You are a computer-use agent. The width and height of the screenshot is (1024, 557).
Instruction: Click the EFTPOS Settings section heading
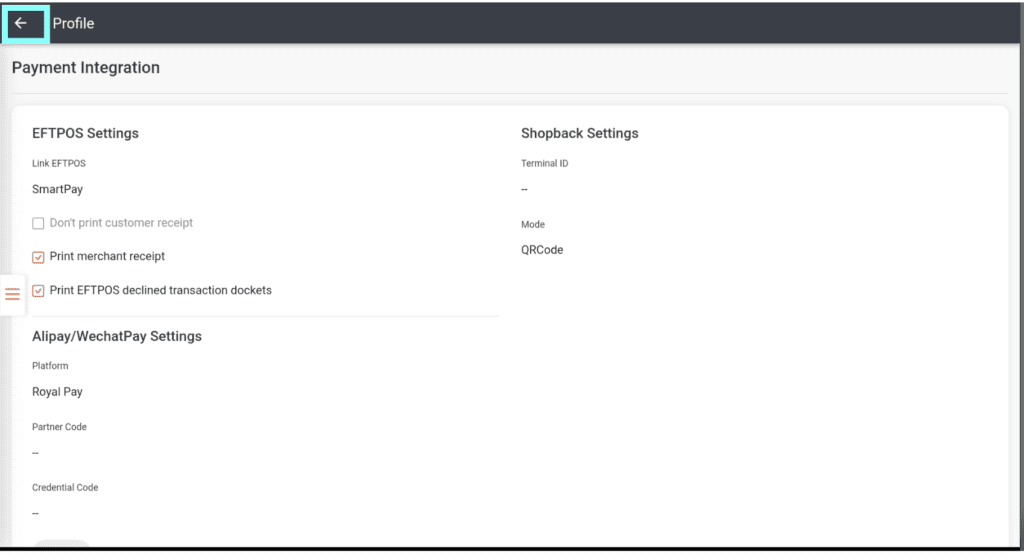[85, 133]
